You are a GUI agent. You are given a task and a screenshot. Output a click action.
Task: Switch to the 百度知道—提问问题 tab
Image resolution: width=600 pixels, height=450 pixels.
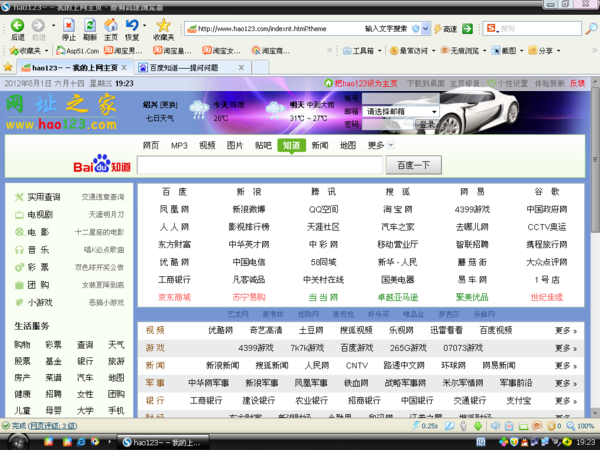(193, 67)
